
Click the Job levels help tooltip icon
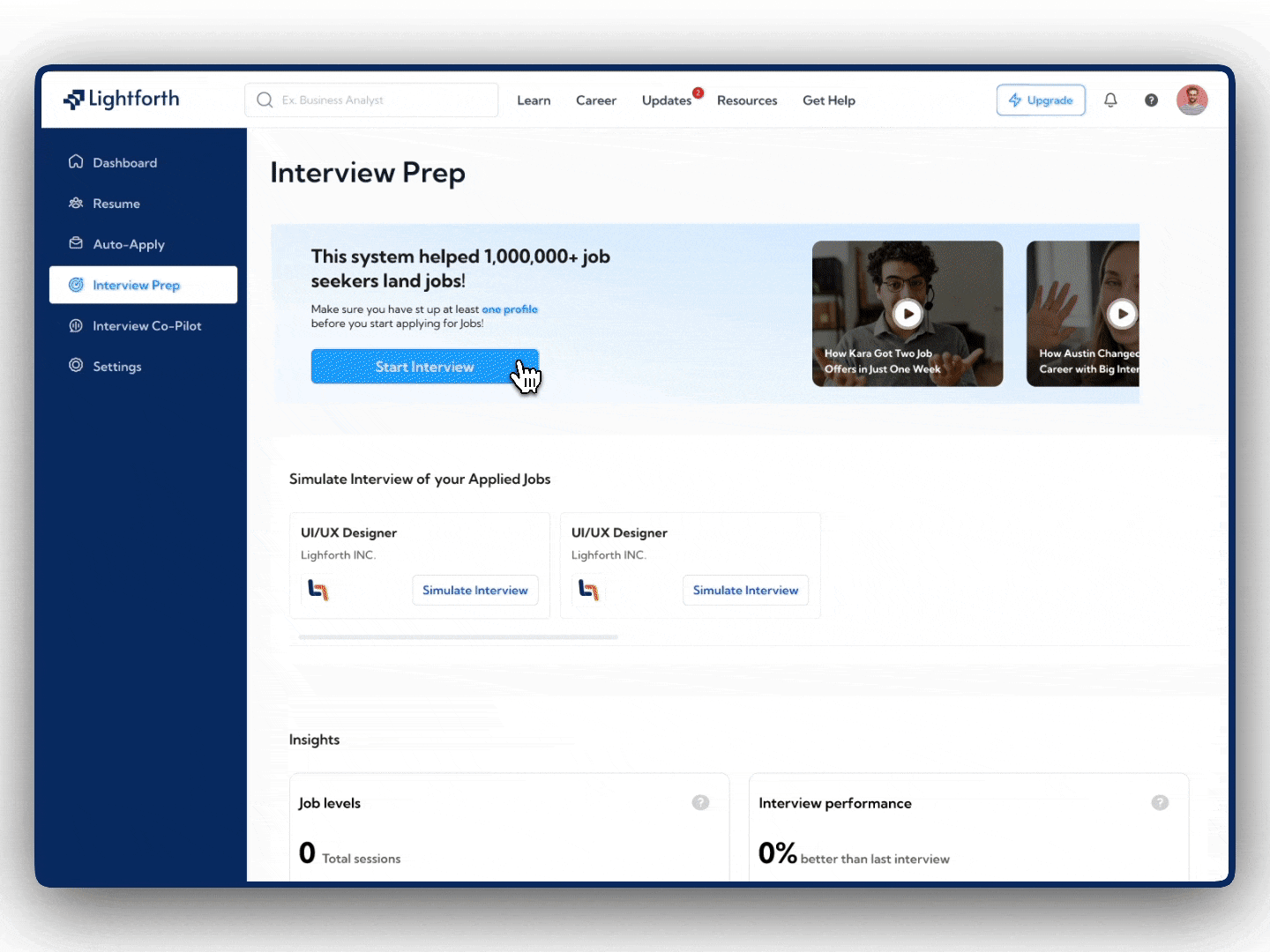click(x=700, y=803)
